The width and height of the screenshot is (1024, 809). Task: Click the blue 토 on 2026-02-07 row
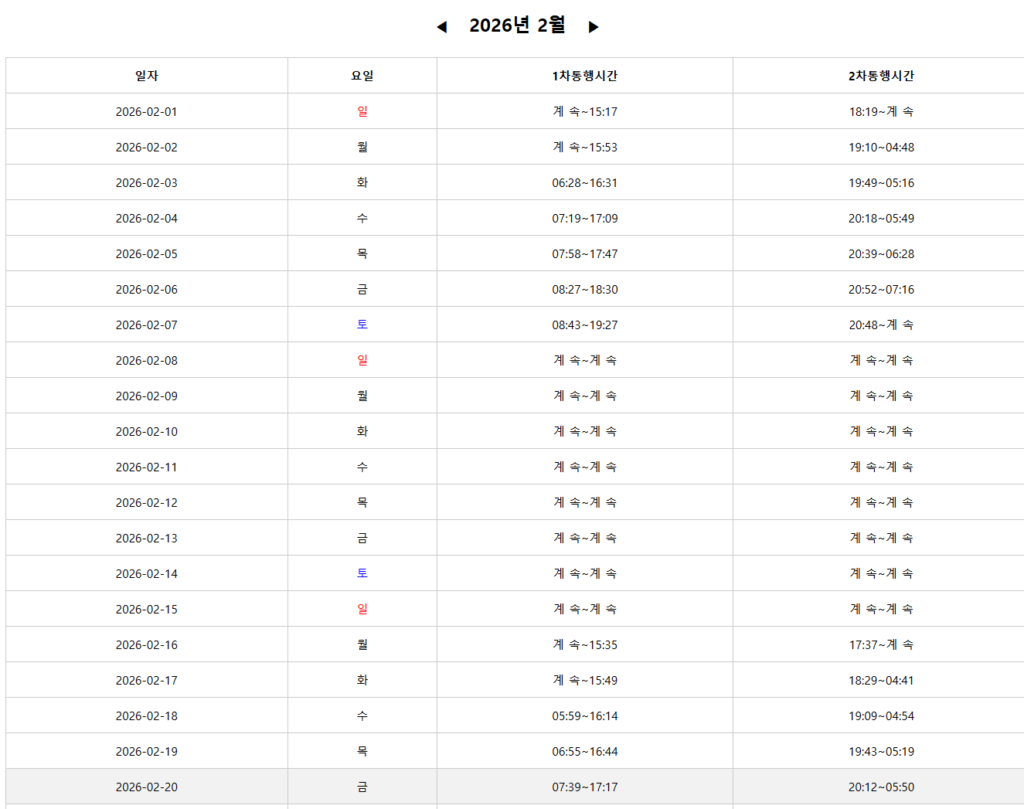[x=362, y=325]
